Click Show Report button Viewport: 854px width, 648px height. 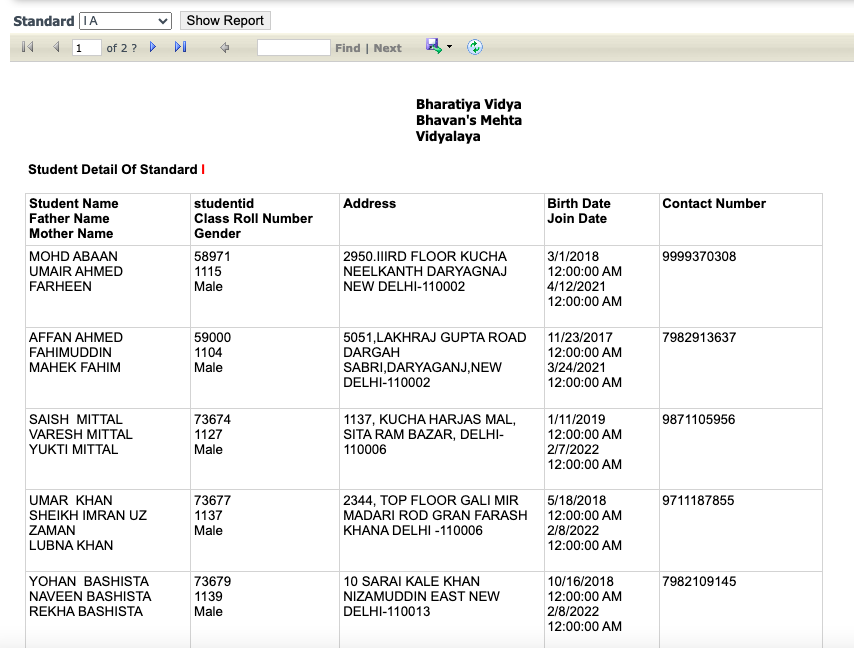(x=225, y=21)
